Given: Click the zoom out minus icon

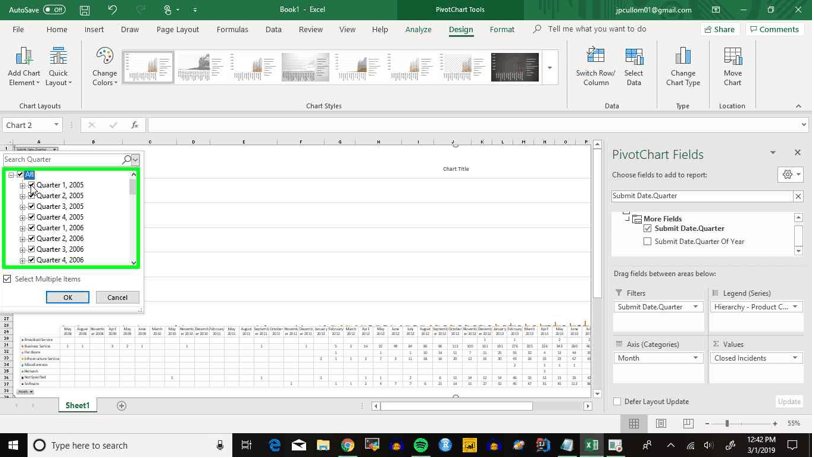Looking at the screenshot, I should [x=707, y=424].
